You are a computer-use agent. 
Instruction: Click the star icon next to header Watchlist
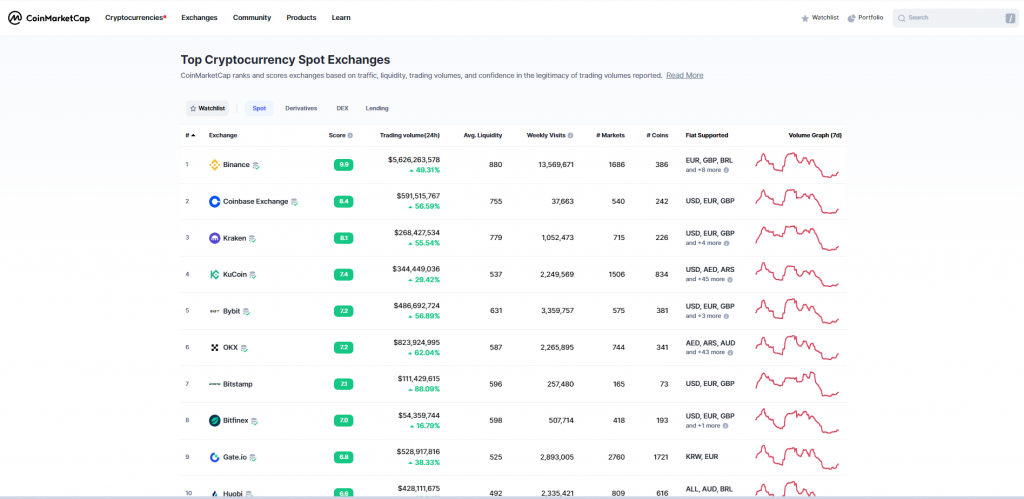coord(805,18)
